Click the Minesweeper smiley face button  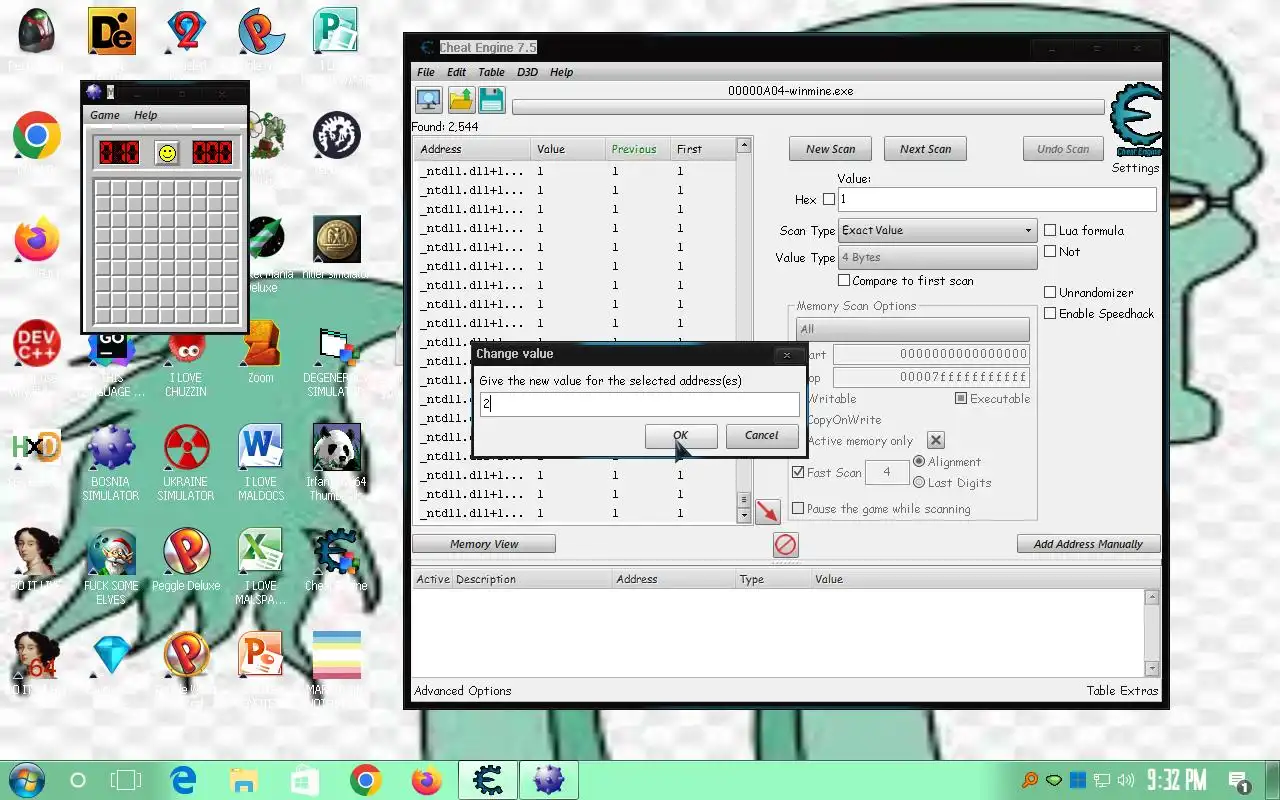(167, 153)
